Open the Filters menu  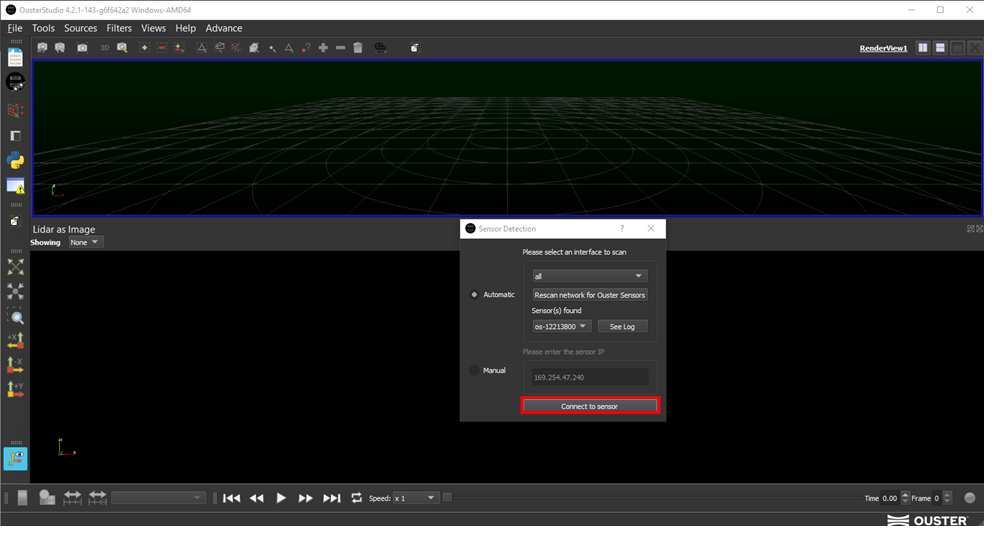[119, 28]
